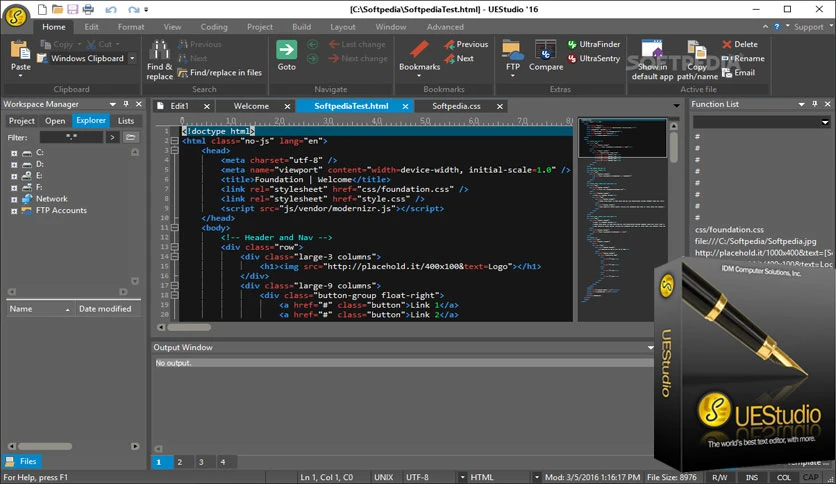This screenshot has height=484, width=836.
Task: Select output window page 2
Action: (180, 462)
